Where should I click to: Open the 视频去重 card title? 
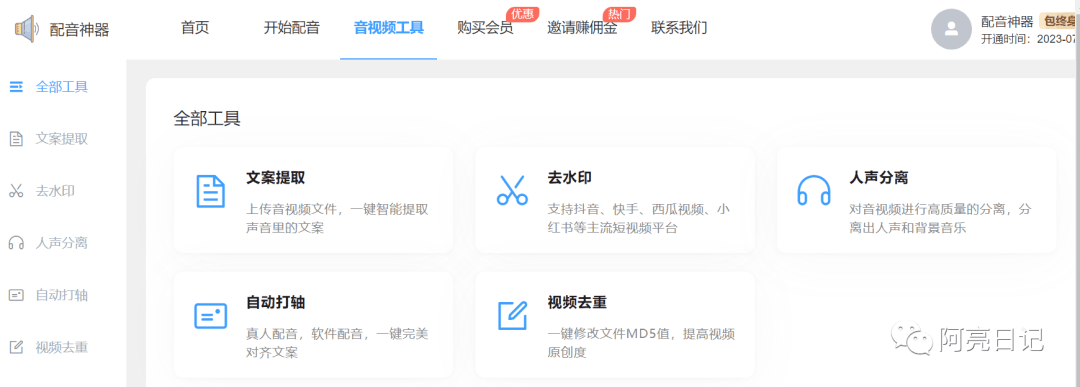(577, 302)
